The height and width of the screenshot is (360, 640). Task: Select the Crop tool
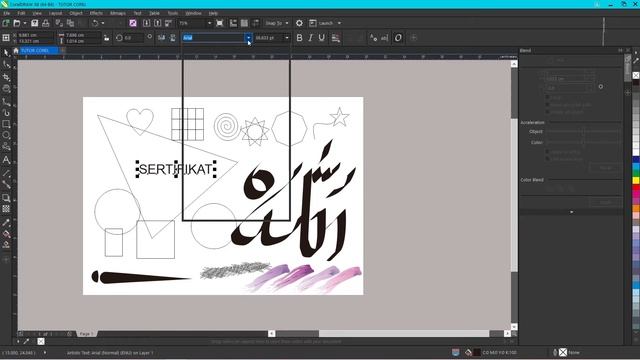click(6, 77)
